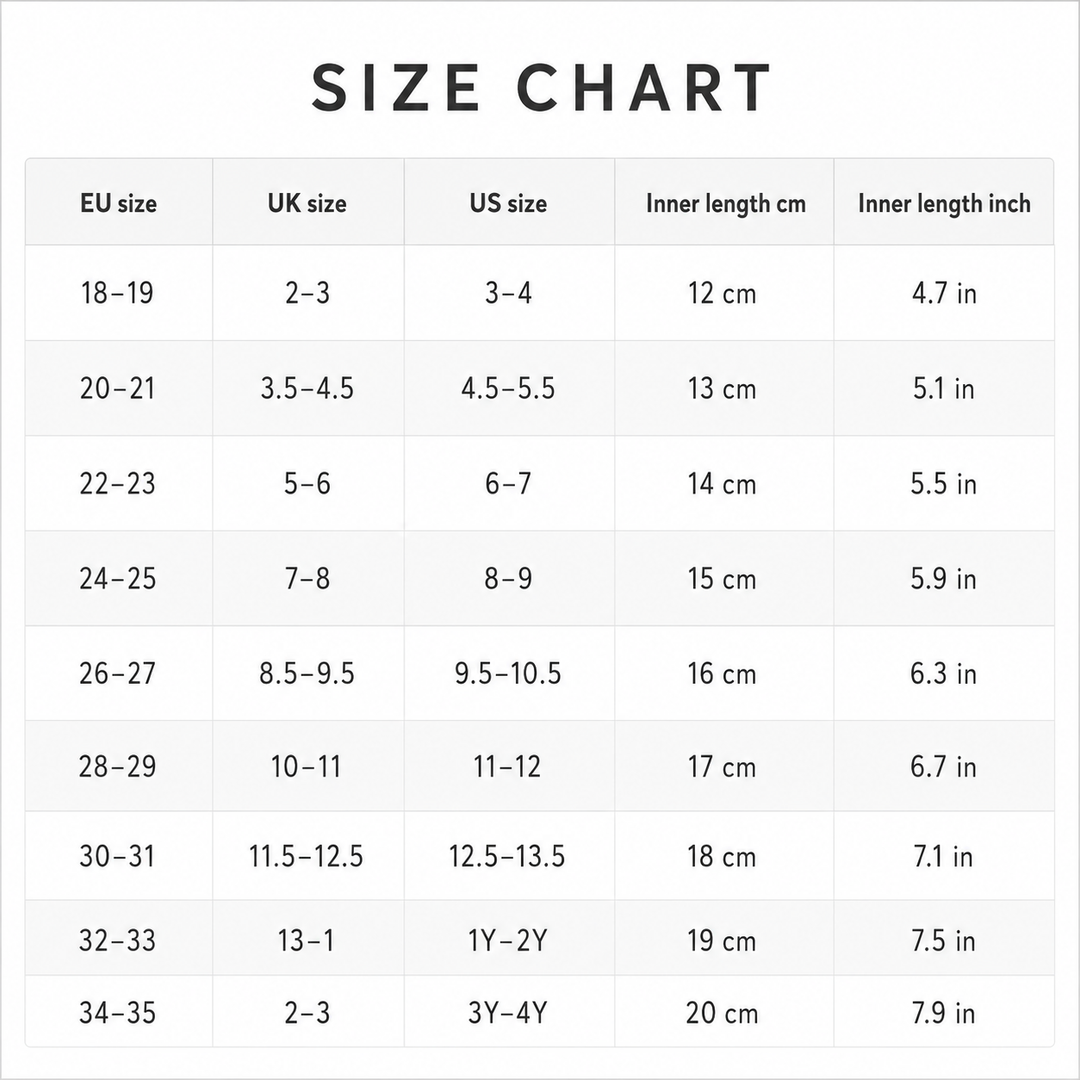
Task: Select the US size column header
Action: [508, 203]
